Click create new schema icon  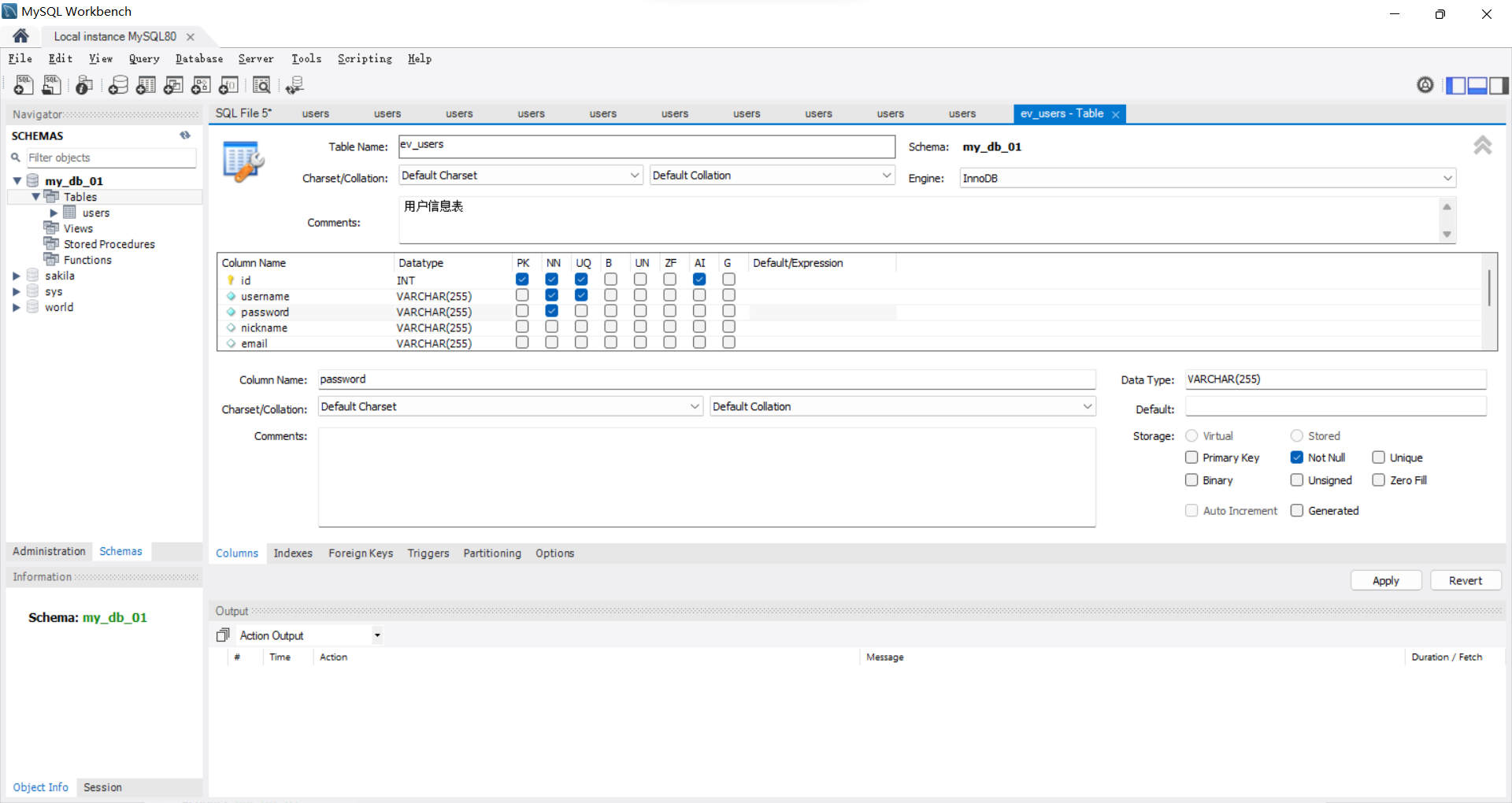118,85
